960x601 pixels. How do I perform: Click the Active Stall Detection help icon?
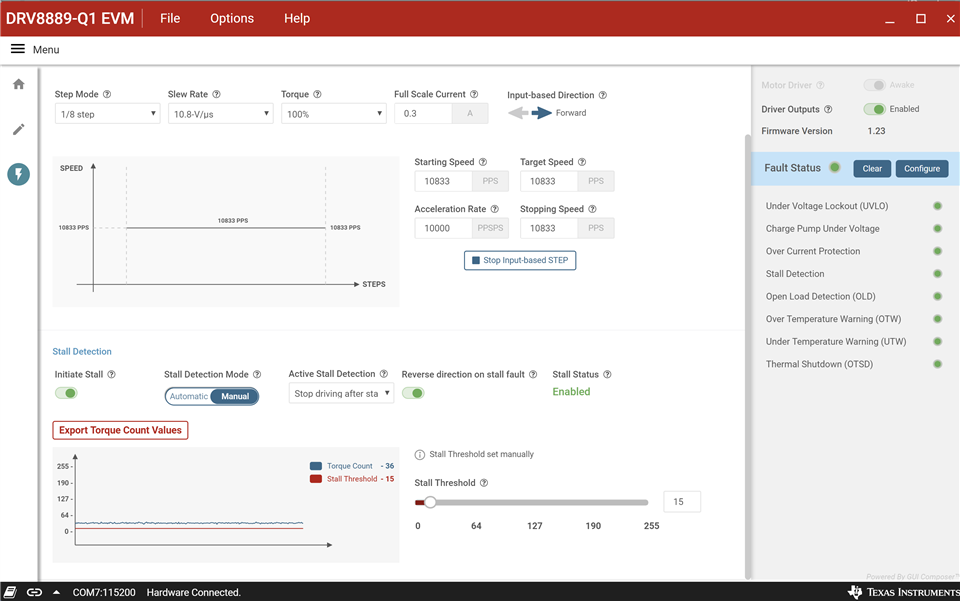384,374
